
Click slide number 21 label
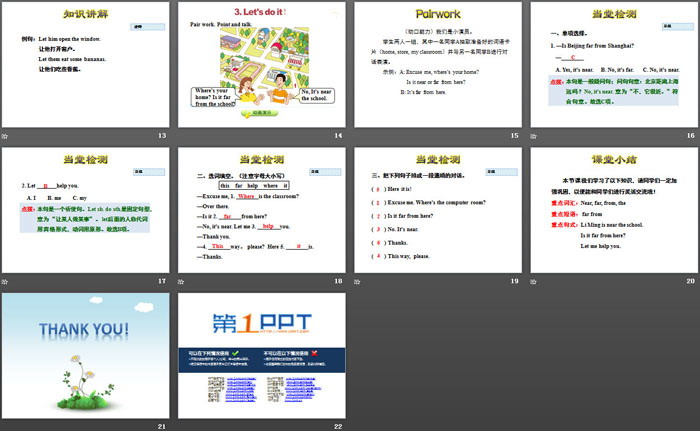coord(162,427)
